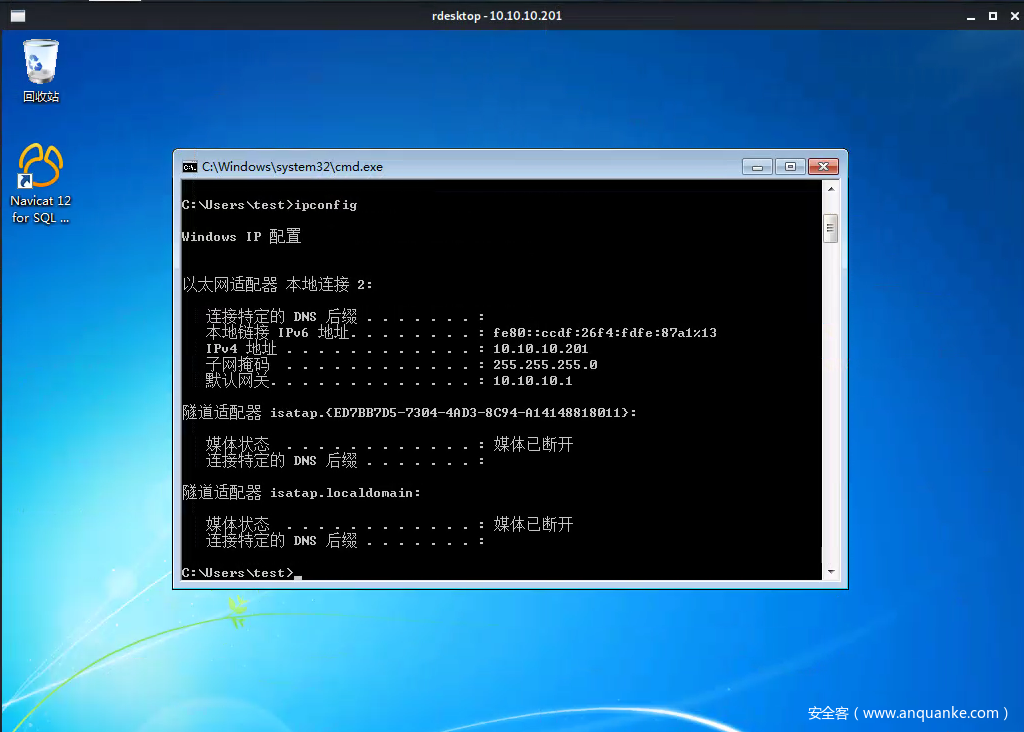This screenshot has width=1024, height=732.
Task: Select the Navicat 12 for SQL shortcut icon
Action: [41, 166]
